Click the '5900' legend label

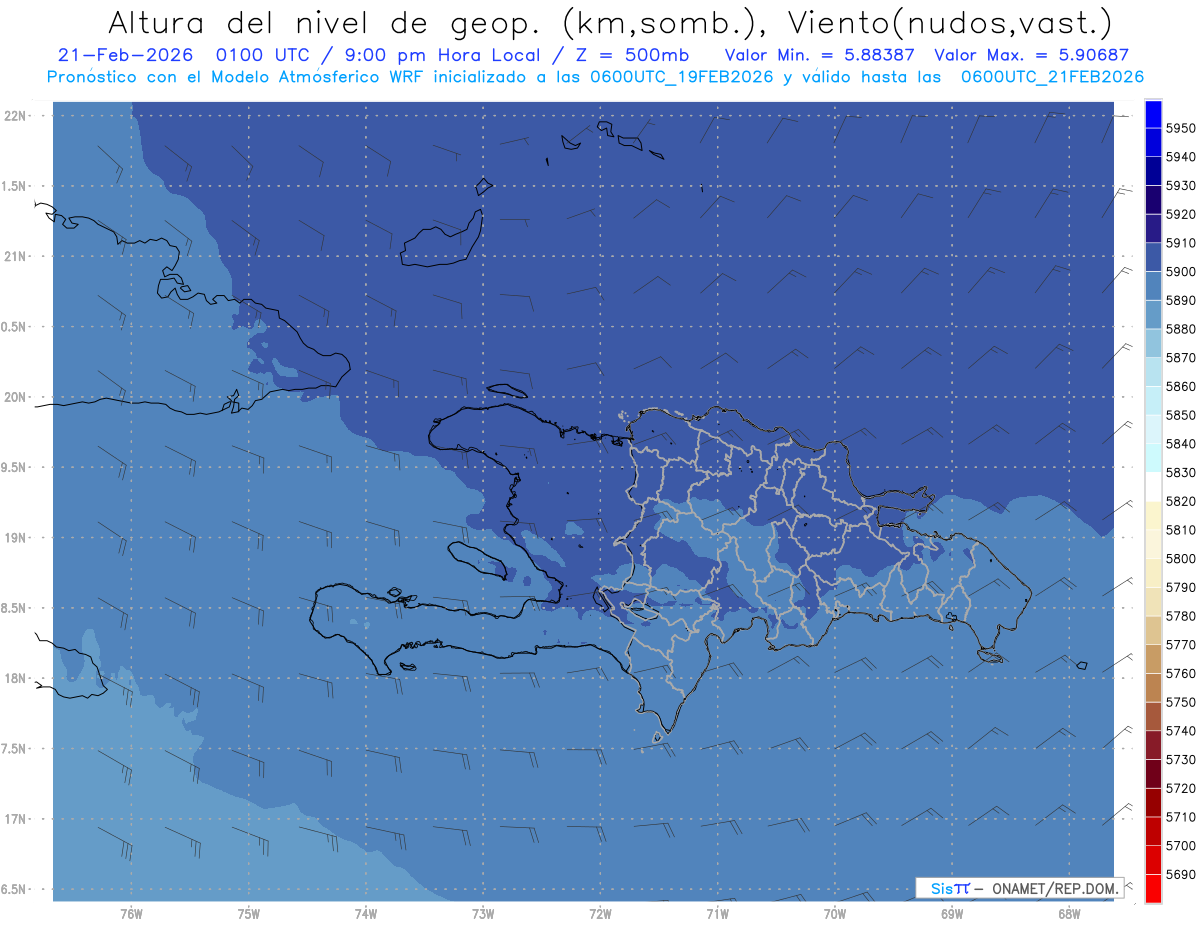tap(1181, 272)
